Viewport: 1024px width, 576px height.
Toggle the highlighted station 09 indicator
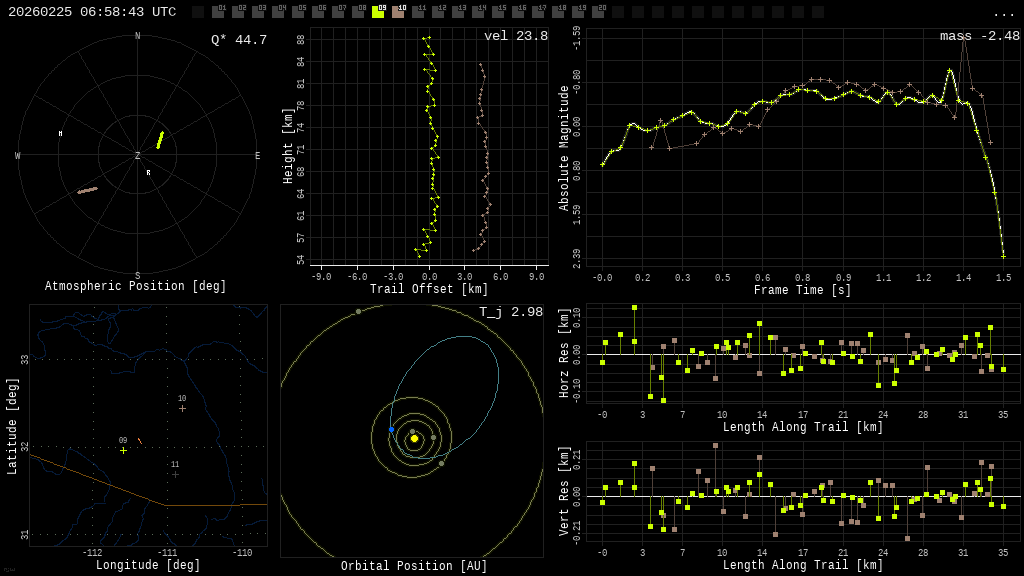(378, 12)
